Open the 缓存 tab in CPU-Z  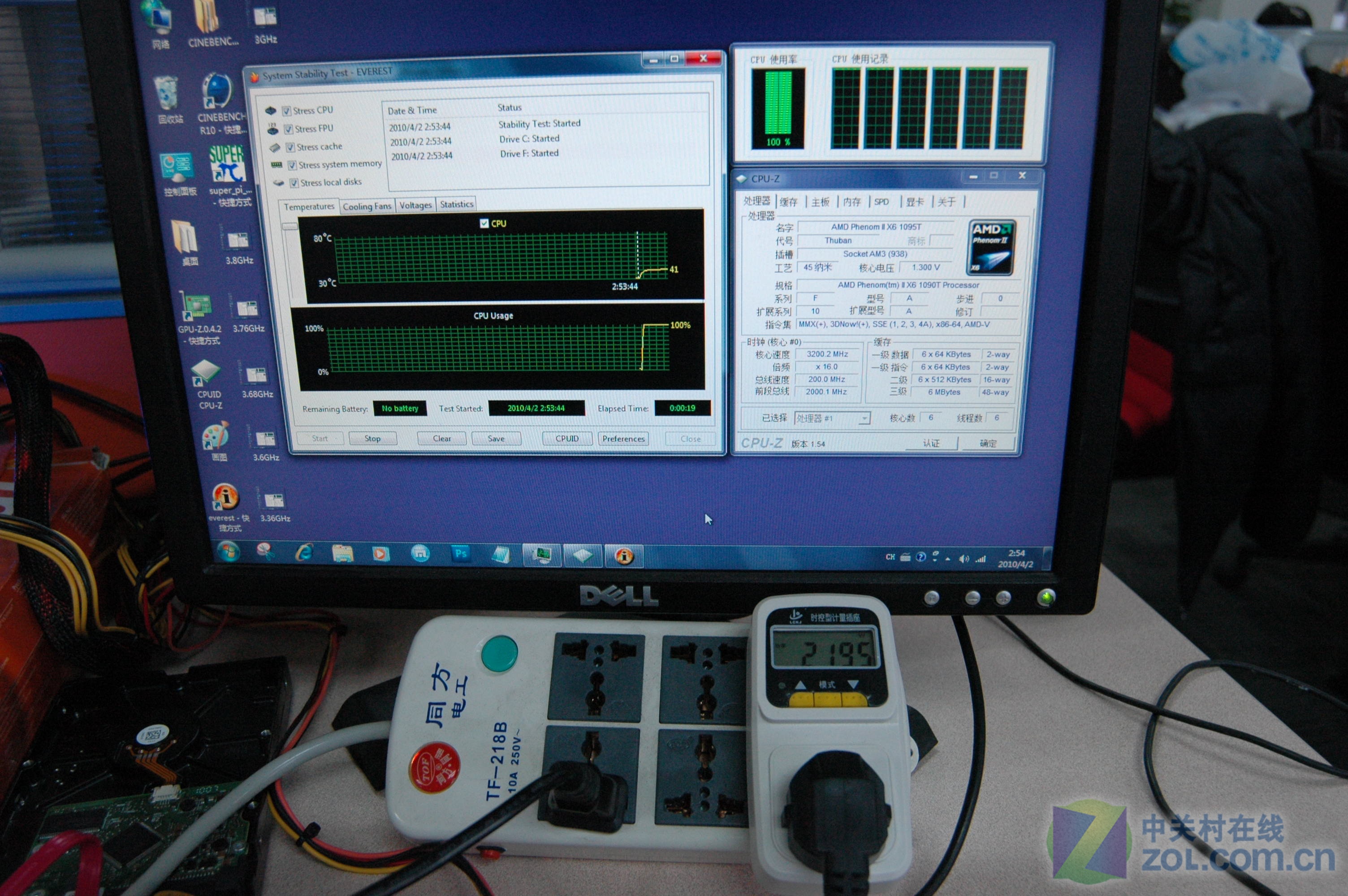click(789, 202)
